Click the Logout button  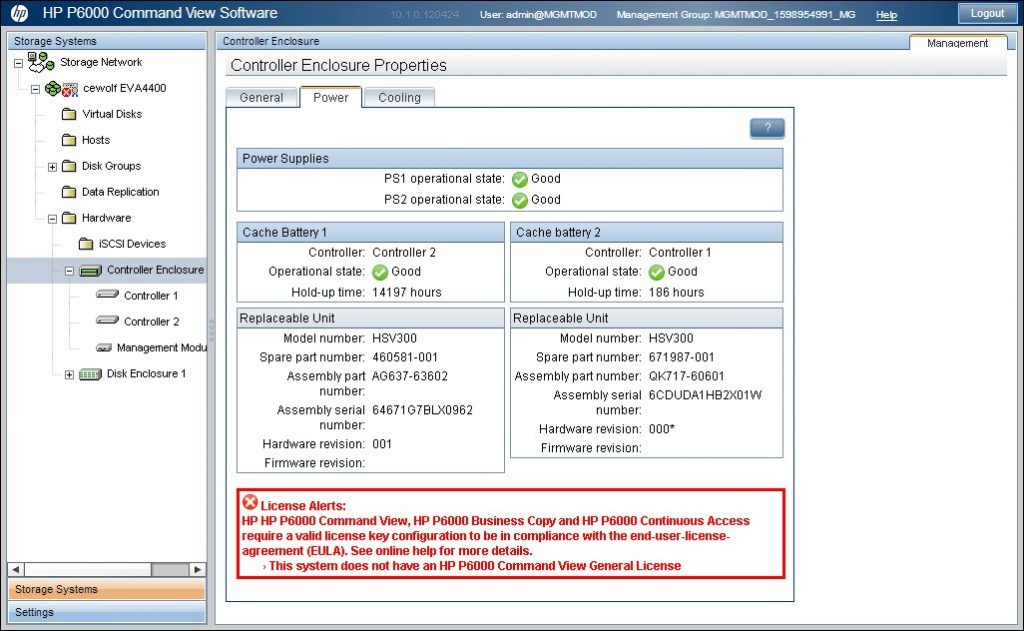pyautogui.click(x=987, y=13)
